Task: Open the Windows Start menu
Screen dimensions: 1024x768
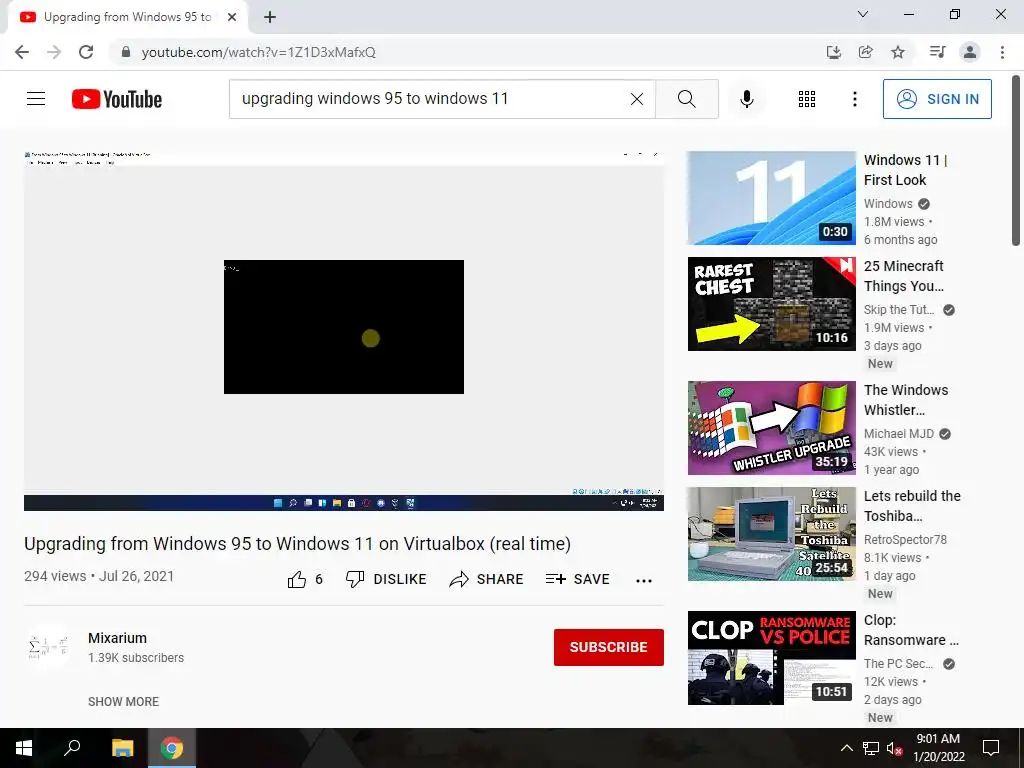Action: pos(24,748)
